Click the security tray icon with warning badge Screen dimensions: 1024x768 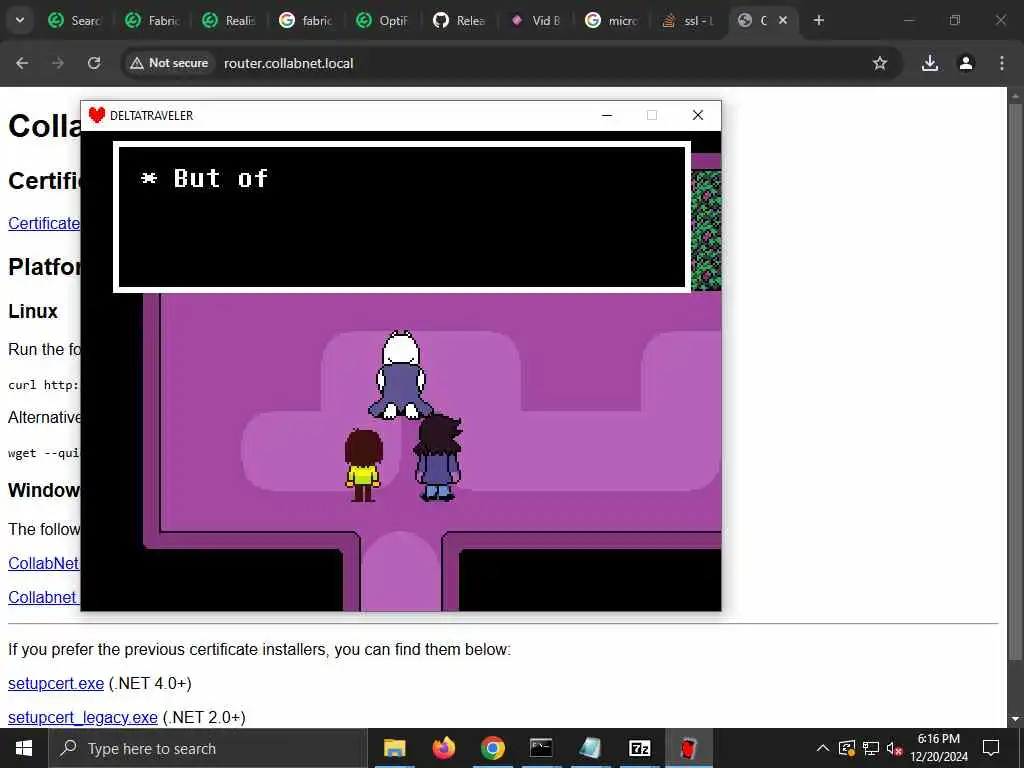click(x=847, y=748)
